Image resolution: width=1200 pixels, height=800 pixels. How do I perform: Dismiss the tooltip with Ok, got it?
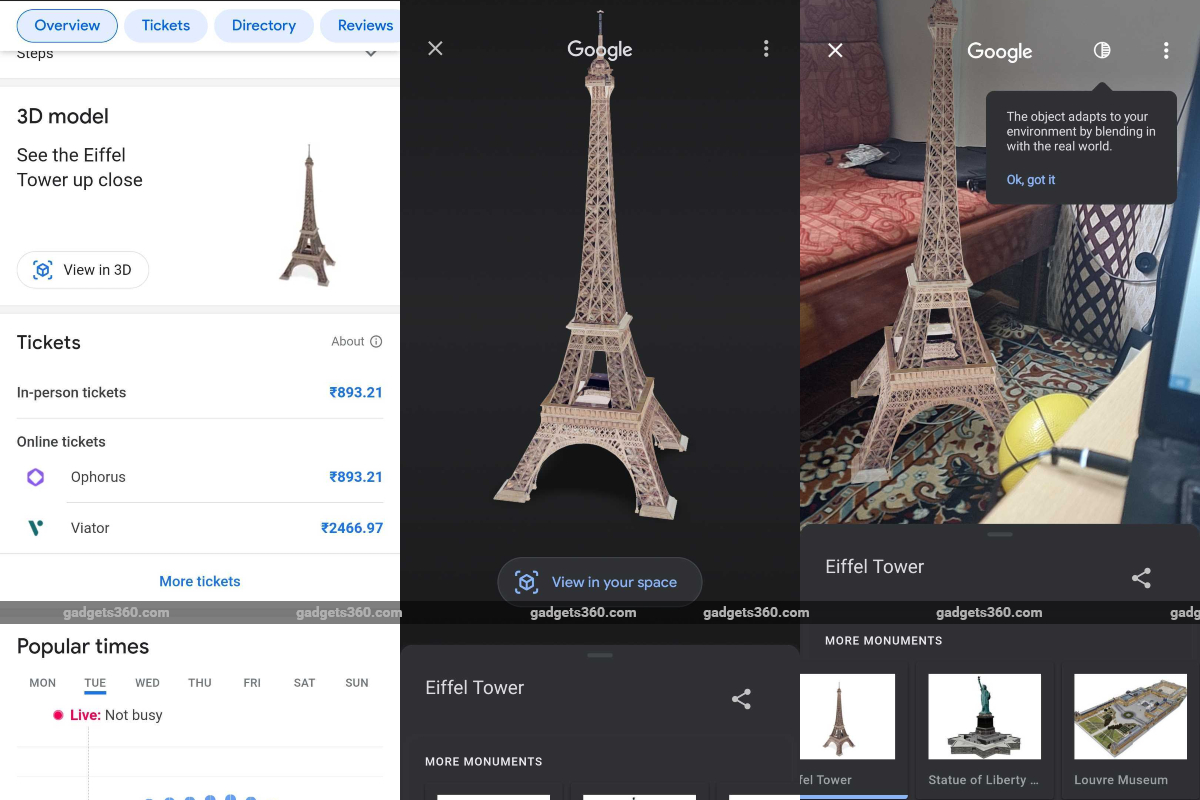(x=1031, y=180)
